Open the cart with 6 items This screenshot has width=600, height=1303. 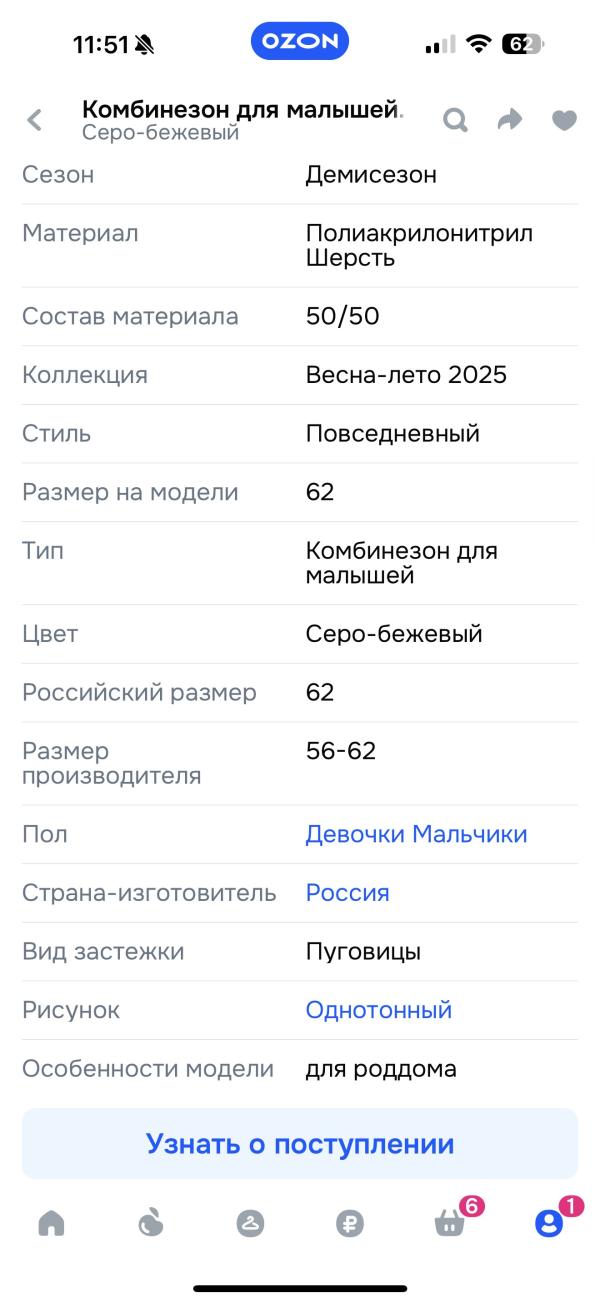point(452,1220)
